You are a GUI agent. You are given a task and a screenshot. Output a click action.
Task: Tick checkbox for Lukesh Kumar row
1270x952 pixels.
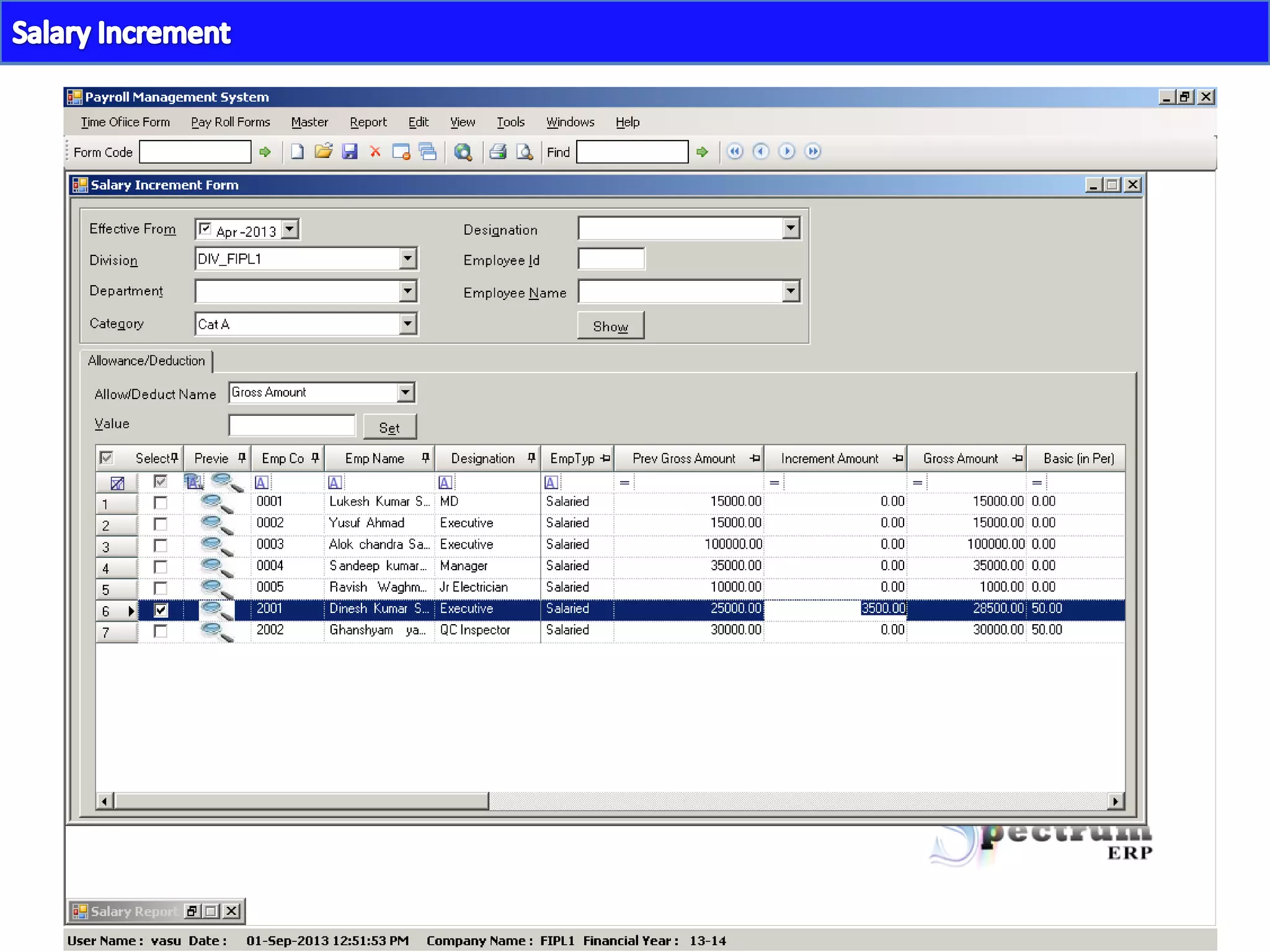[x=161, y=503]
